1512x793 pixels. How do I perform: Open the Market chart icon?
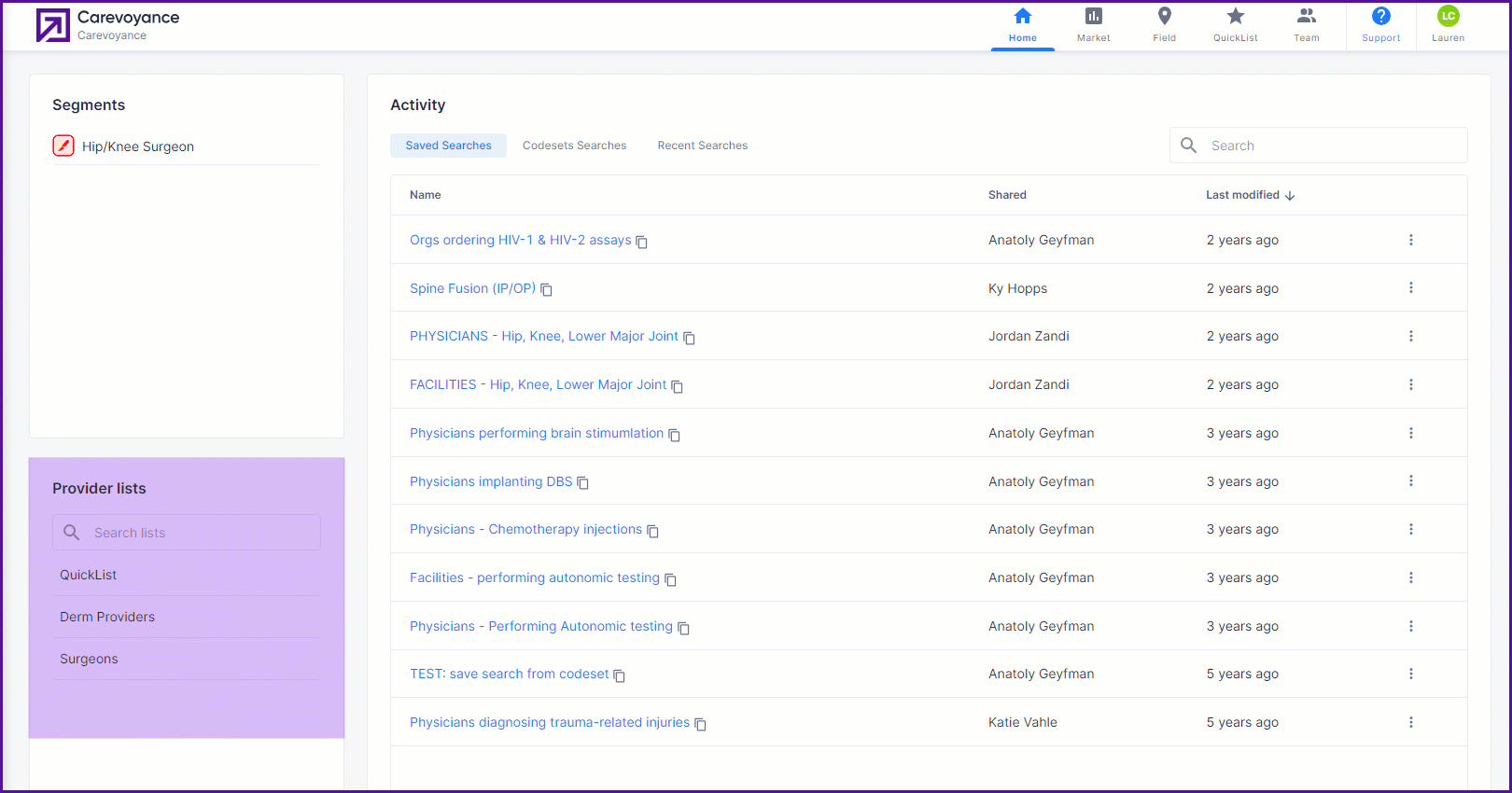click(x=1094, y=16)
